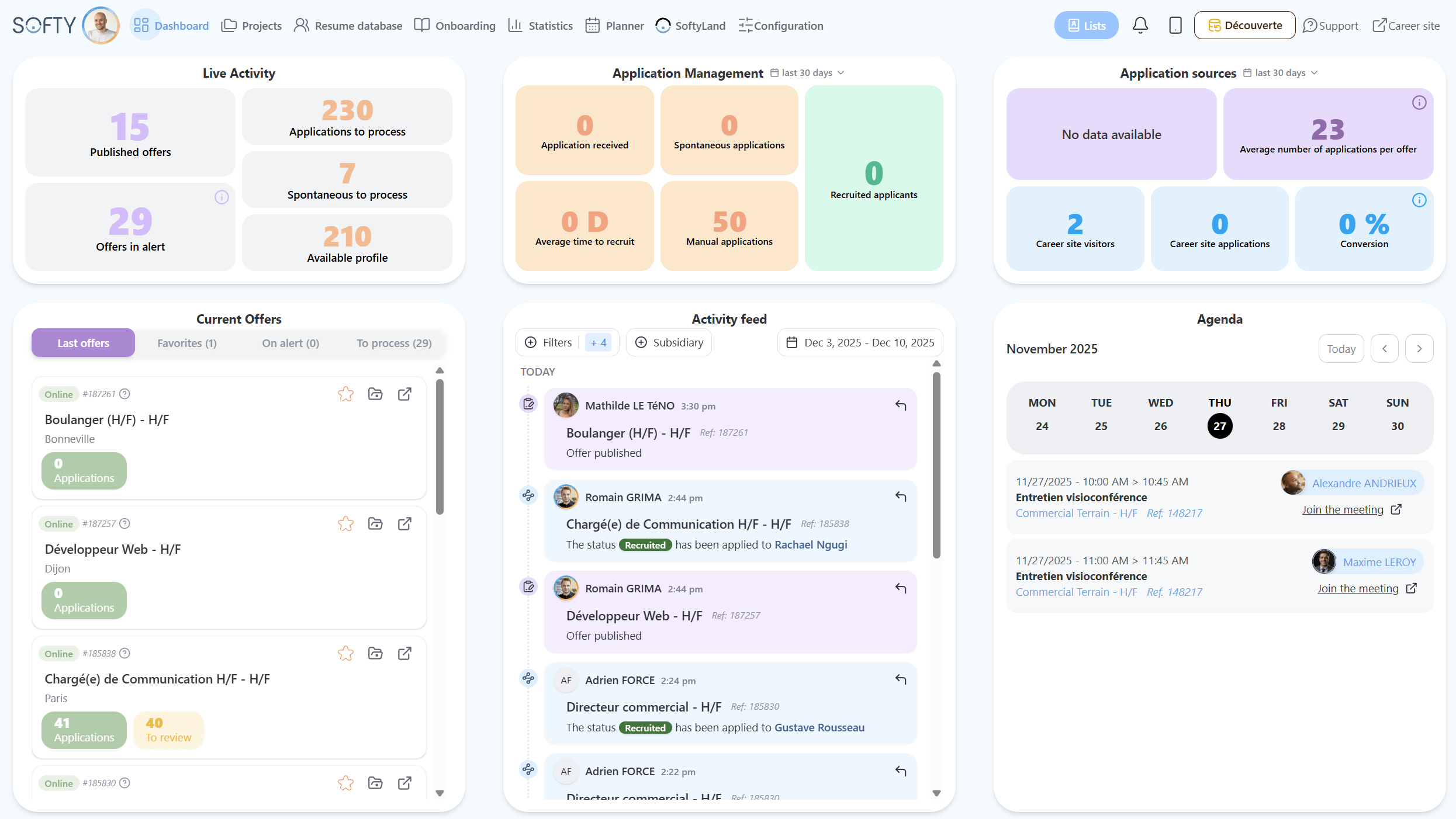Favorite the Boulanger (H/F) offer with star
Screen dimensions: 1456x819
345,394
